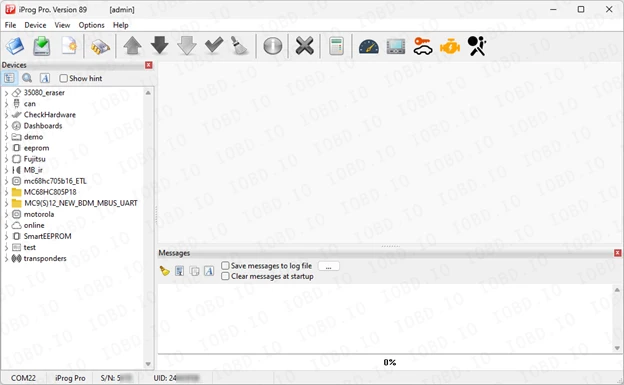Click the orange engine ECU icon
The height and width of the screenshot is (385, 624).
450,47
